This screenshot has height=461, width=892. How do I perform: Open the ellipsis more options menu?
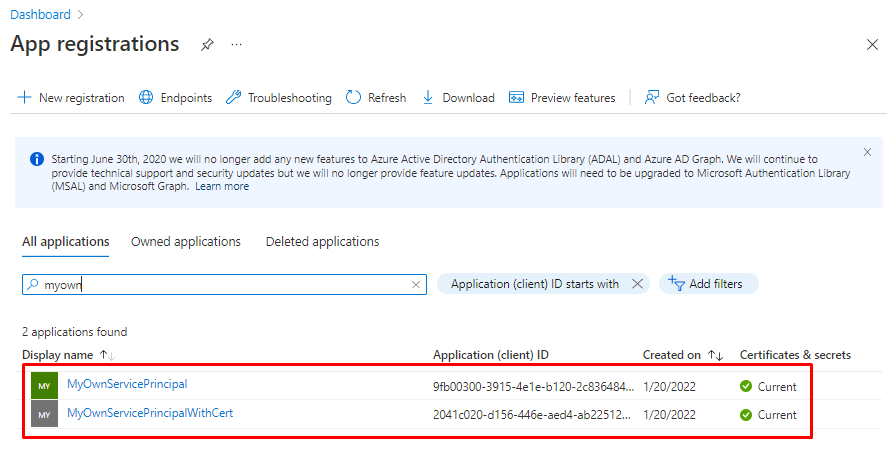(x=237, y=45)
